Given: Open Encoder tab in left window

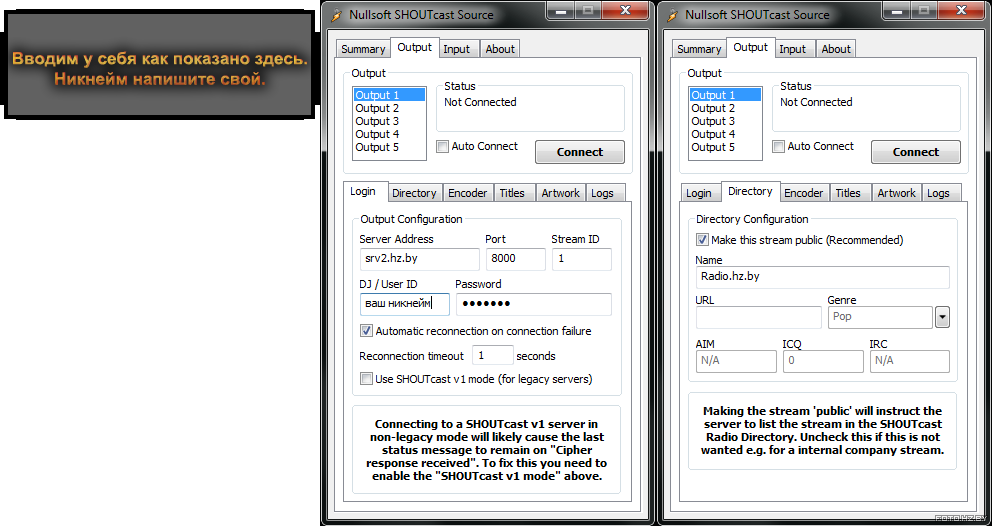Looking at the screenshot, I should [x=468, y=193].
